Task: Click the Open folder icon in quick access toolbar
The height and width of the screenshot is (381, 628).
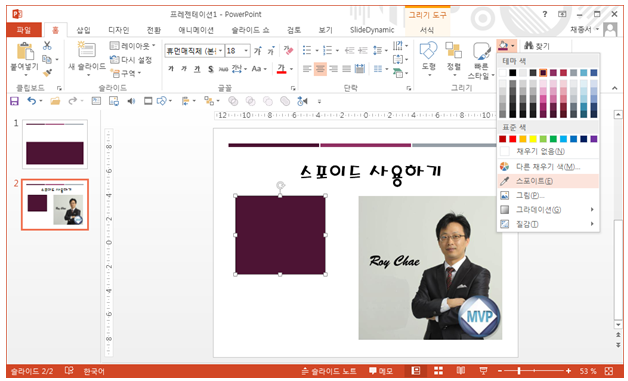Action: pos(55,101)
